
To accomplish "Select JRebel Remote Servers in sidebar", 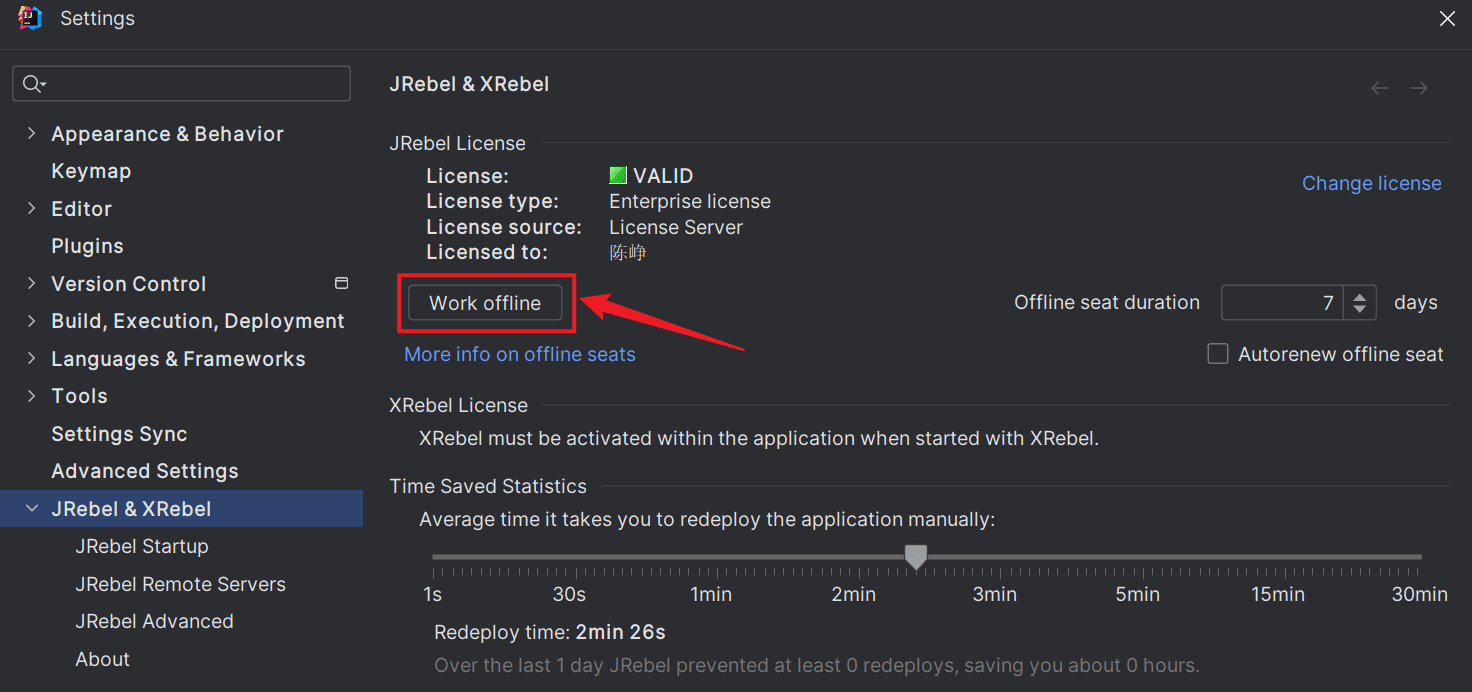I will (180, 584).
